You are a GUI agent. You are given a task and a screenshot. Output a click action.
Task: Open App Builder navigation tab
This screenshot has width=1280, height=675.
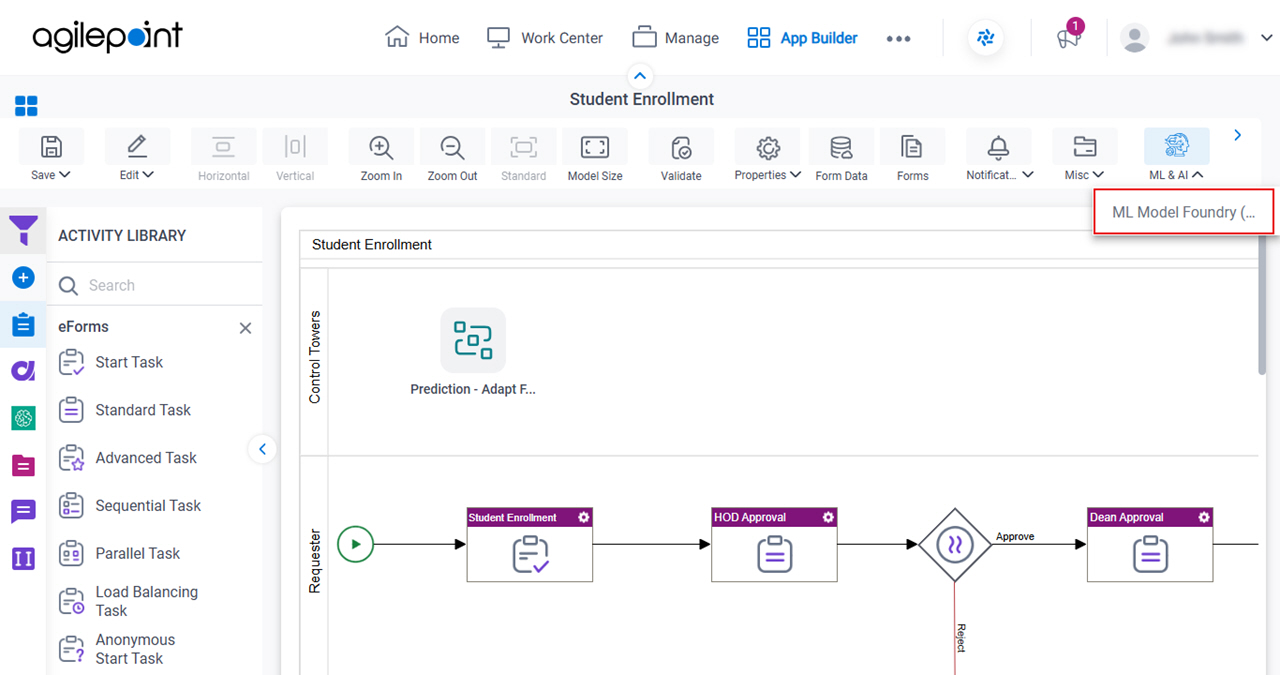pos(802,38)
